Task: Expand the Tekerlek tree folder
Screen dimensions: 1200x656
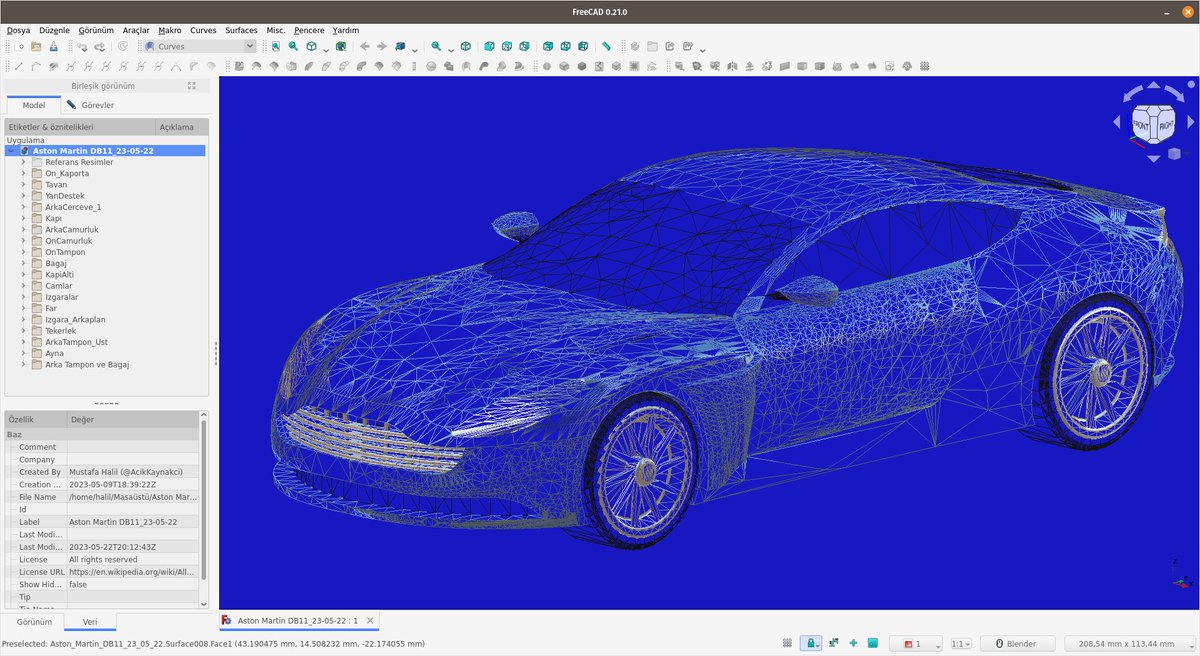Action: pyautogui.click(x=23, y=330)
